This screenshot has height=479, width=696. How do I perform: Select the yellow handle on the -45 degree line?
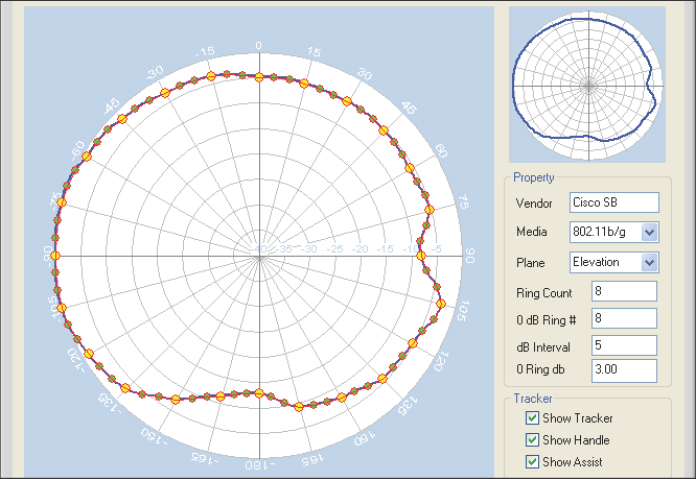pyautogui.click(x=122, y=119)
